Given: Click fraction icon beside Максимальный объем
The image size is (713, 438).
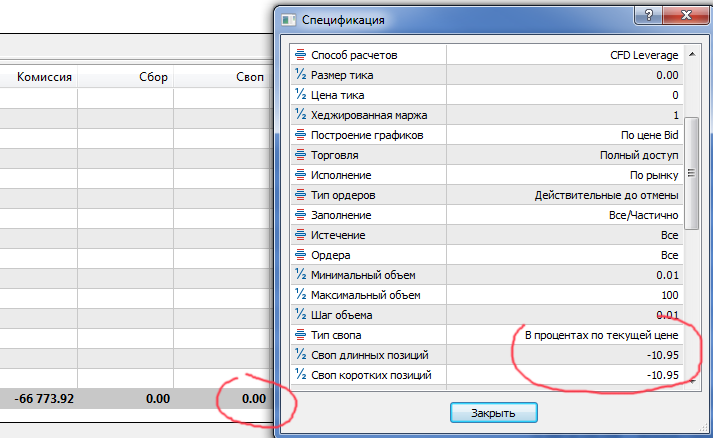Looking at the screenshot, I should tap(300, 295).
